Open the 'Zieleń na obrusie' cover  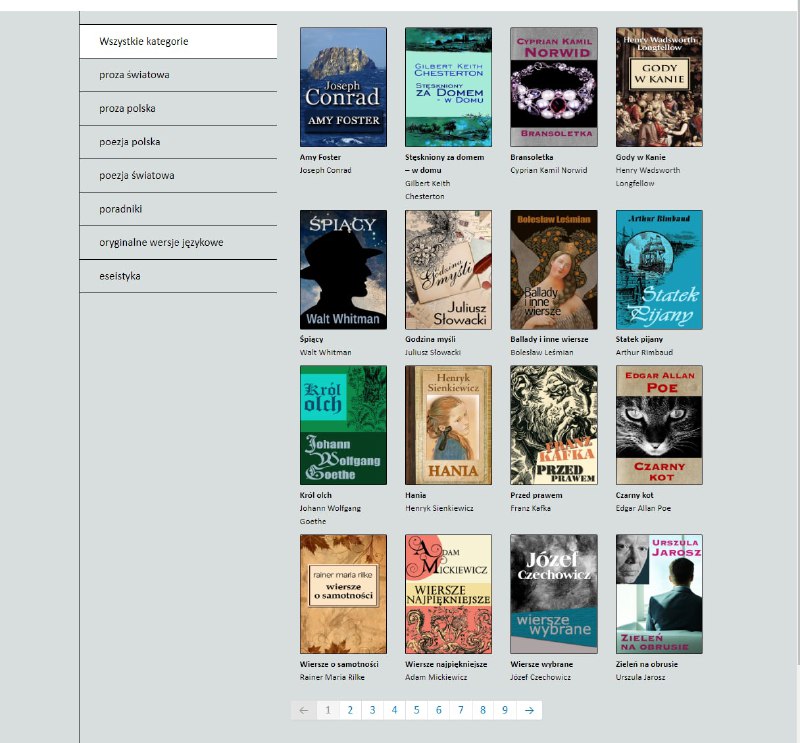tap(659, 594)
